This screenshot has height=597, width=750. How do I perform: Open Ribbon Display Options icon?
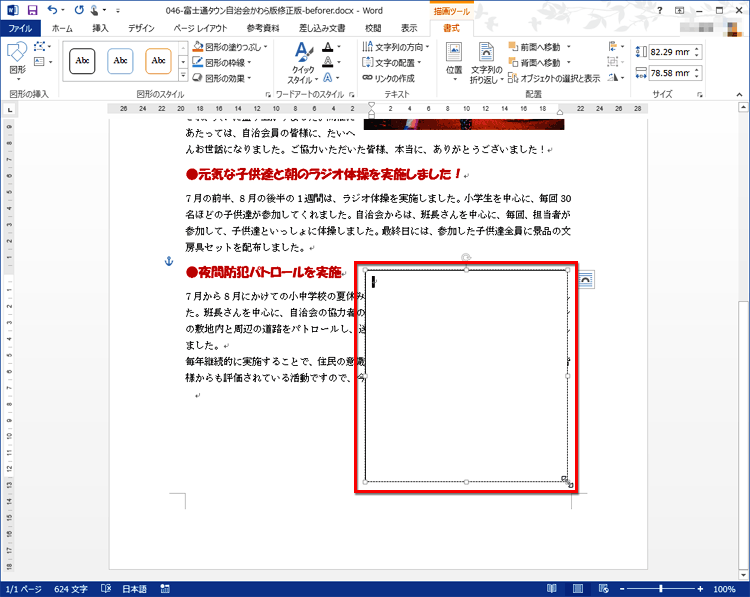680,10
